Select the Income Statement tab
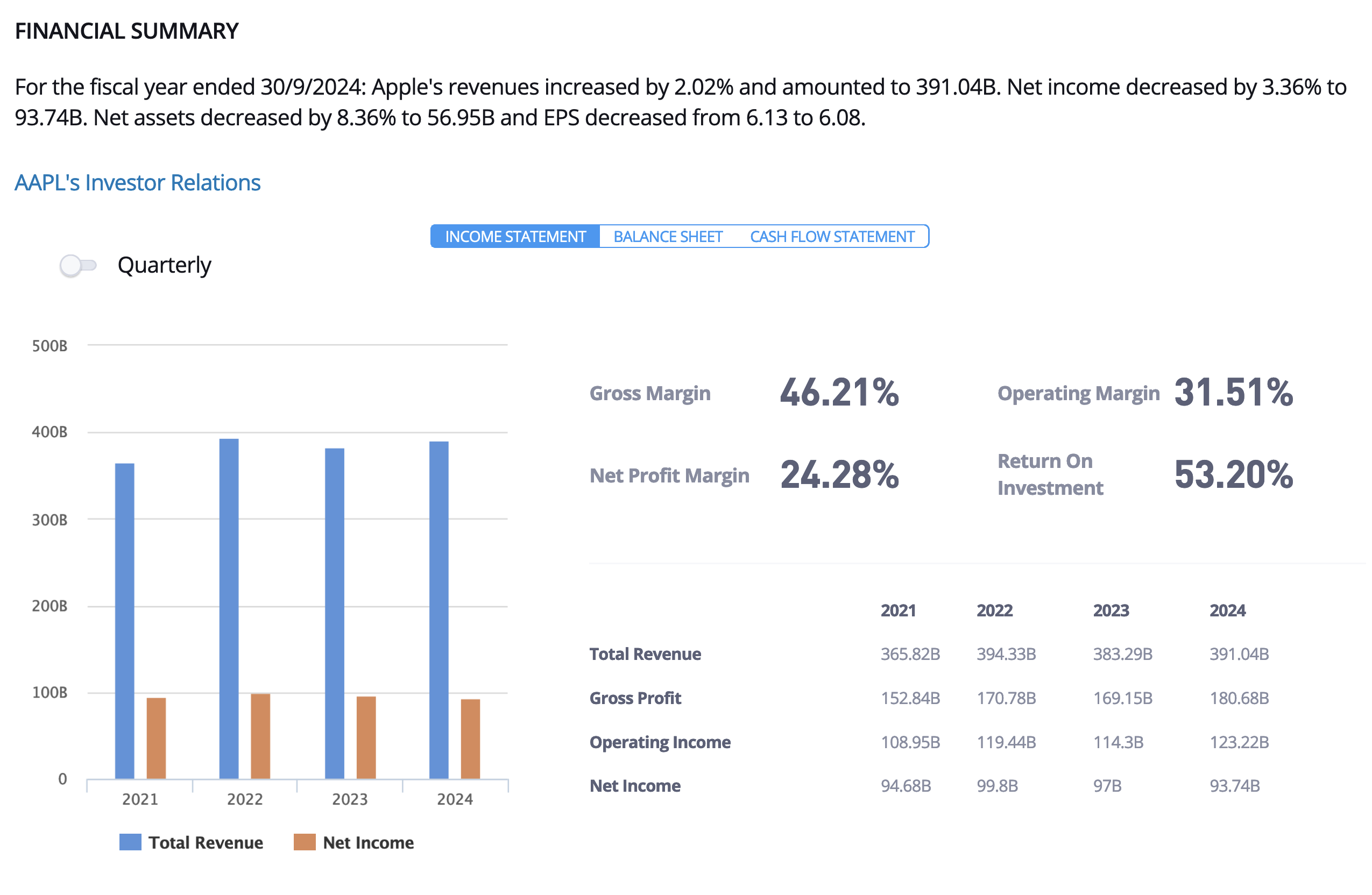Image resolution: width=1372 pixels, height=895 pixels. coord(515,237)
